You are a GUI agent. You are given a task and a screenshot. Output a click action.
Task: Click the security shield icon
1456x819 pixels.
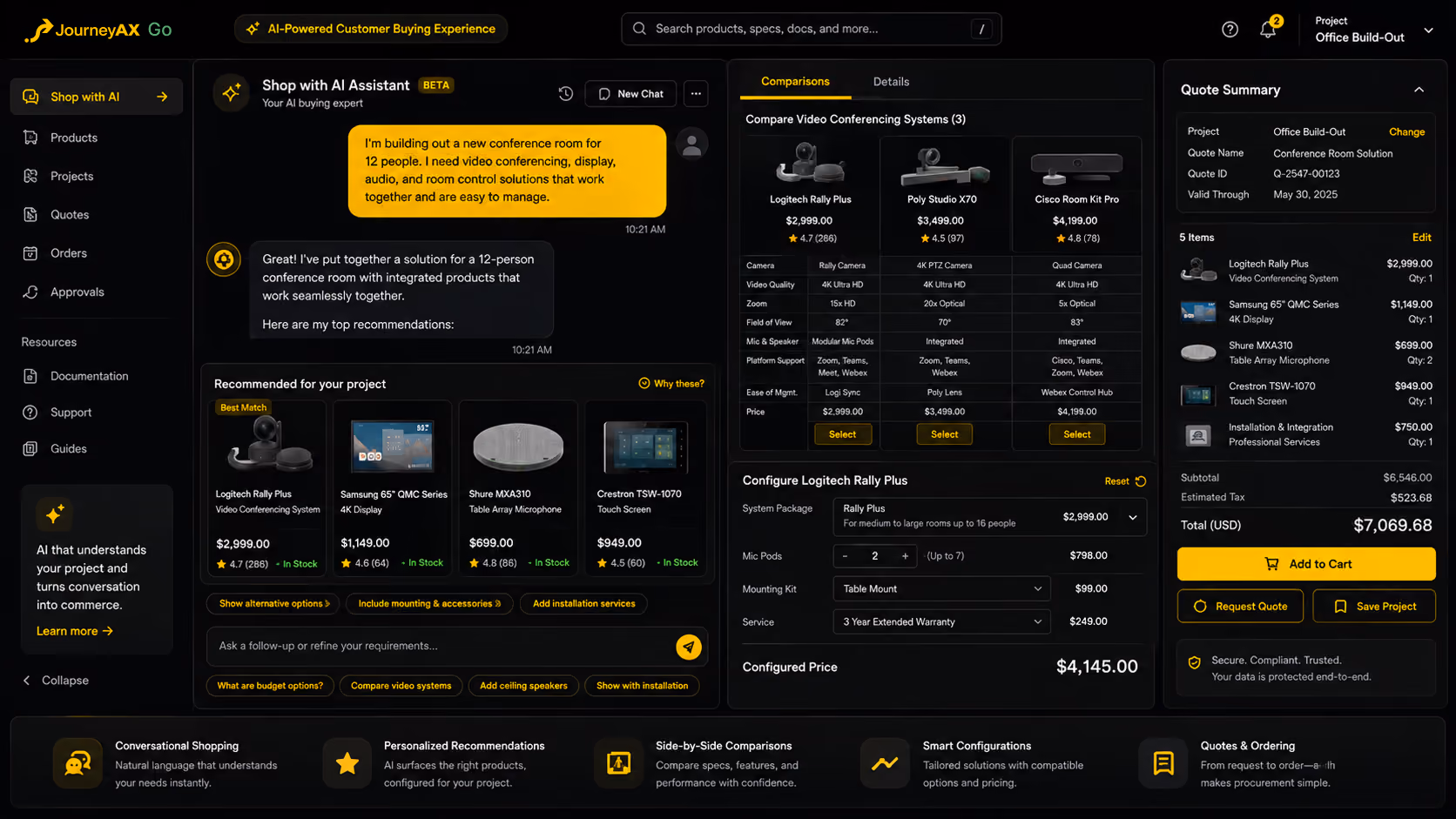click(1195, 662)
